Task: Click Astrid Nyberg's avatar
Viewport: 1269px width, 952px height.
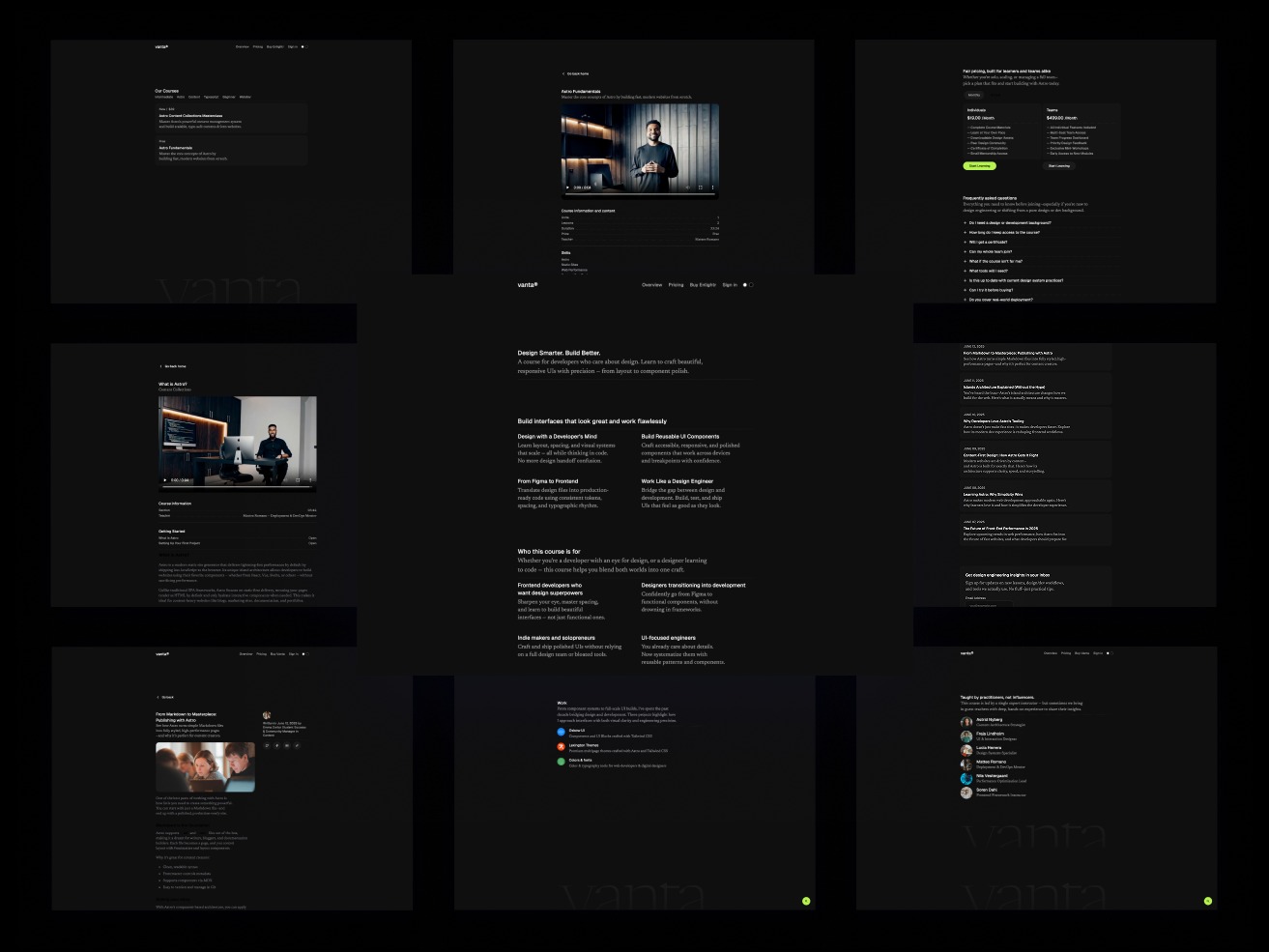Action: tap(966, 722)
